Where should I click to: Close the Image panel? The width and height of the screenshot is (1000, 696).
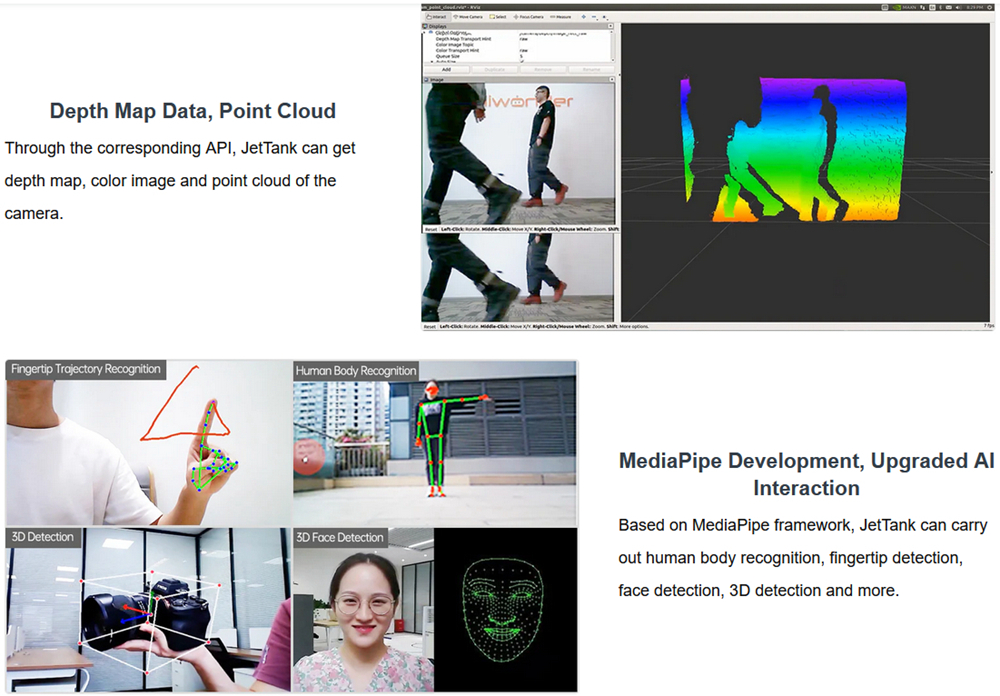click(610, 78)
